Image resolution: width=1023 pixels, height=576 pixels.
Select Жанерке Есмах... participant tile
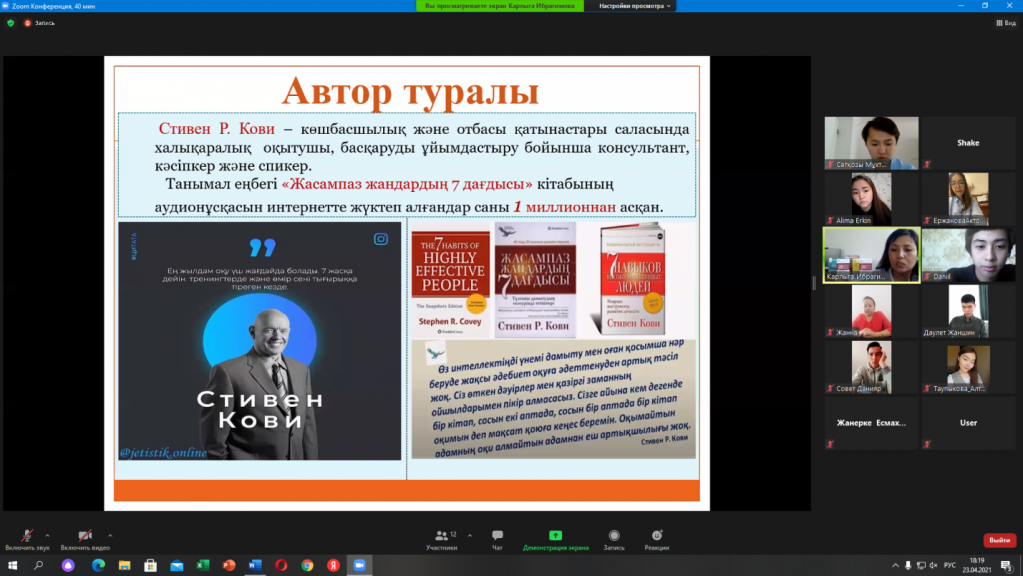point(871,423)
